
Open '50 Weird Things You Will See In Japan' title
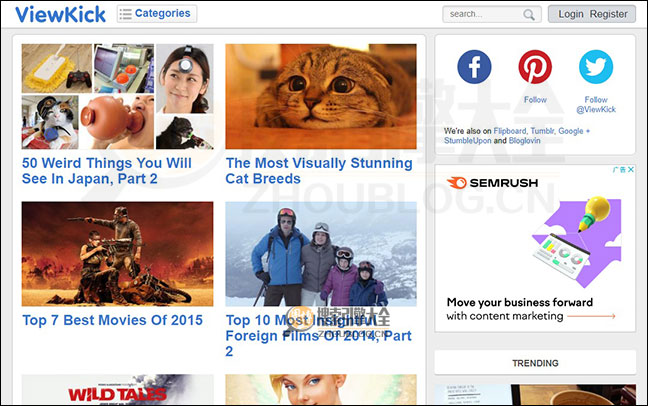click(107, 171)
